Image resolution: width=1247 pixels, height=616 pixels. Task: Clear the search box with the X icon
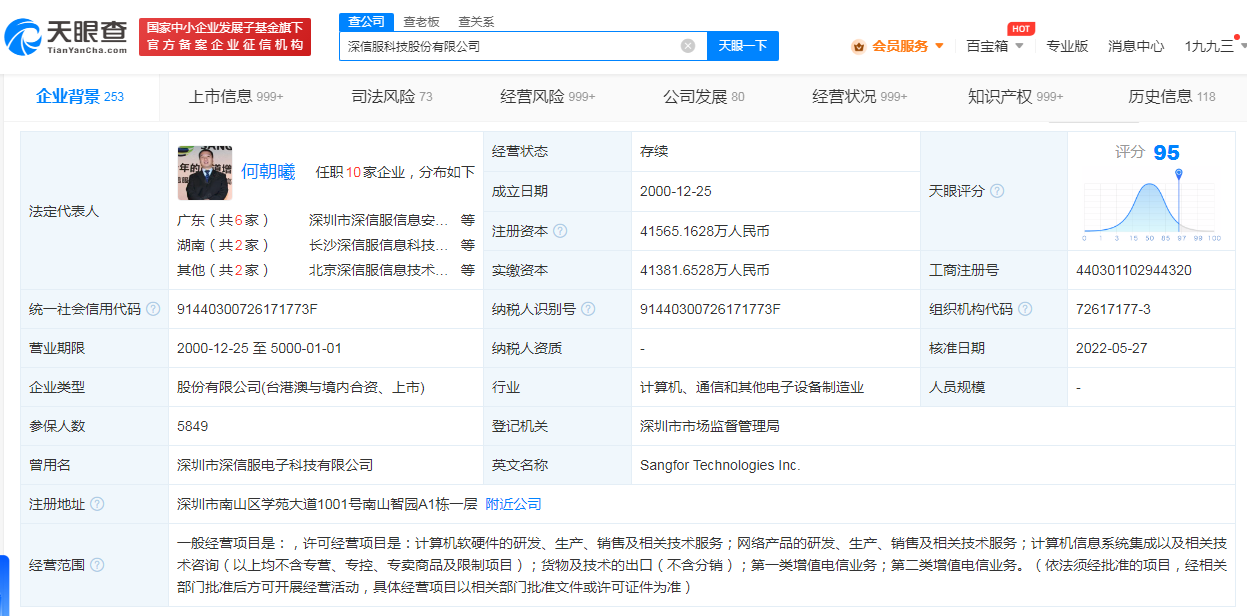coord(688,46)
